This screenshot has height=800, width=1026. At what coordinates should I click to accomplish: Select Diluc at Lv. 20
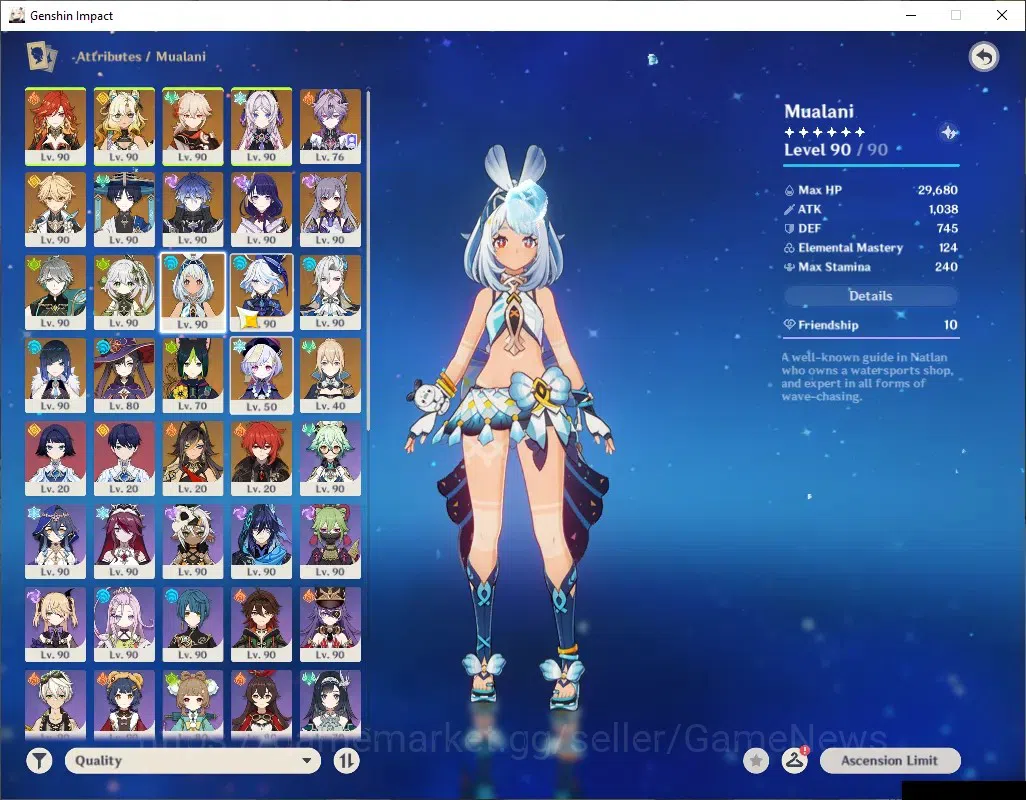click(262, 459)
